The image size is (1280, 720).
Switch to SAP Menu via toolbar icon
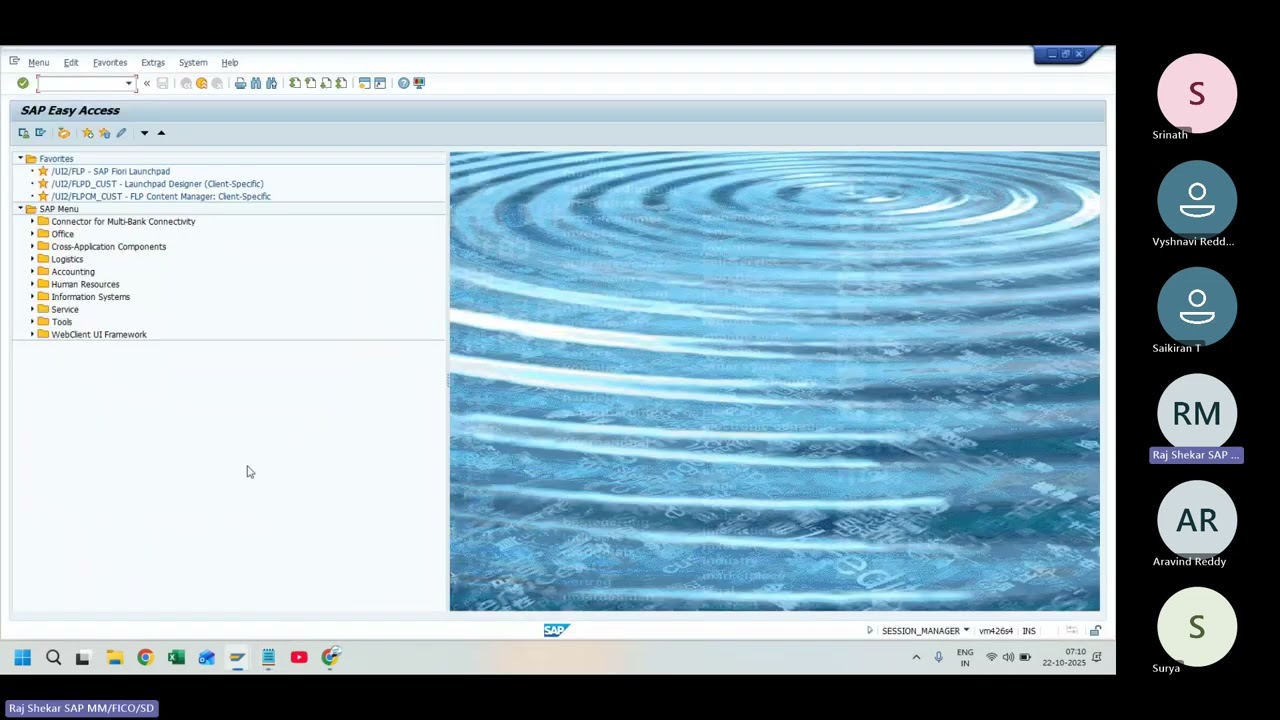[x=40, y=133]
